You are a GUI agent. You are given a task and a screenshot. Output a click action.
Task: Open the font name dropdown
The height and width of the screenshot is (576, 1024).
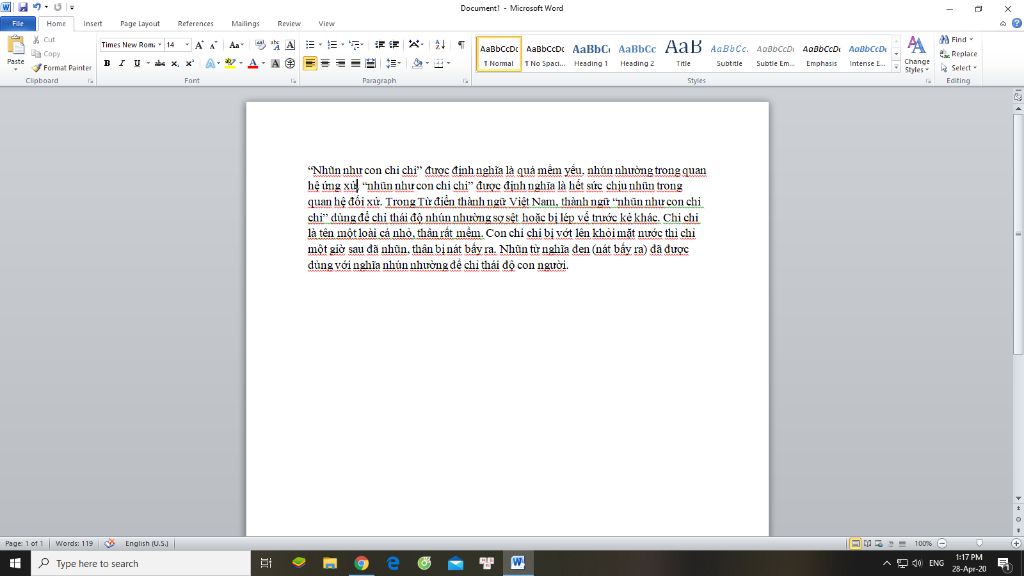pos(159,45)
